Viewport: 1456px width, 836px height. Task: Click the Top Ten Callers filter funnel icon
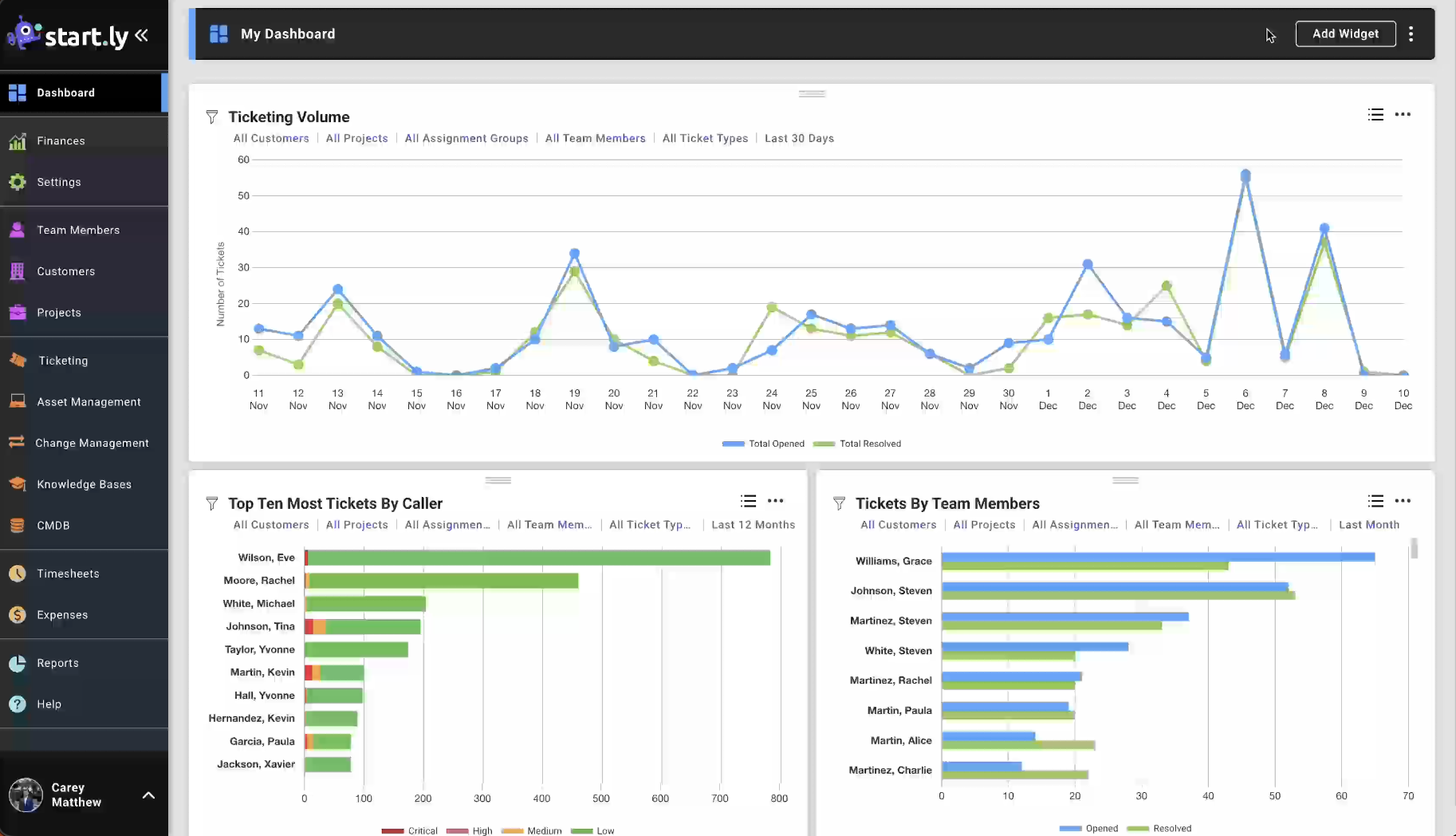[x=211, y=503]
